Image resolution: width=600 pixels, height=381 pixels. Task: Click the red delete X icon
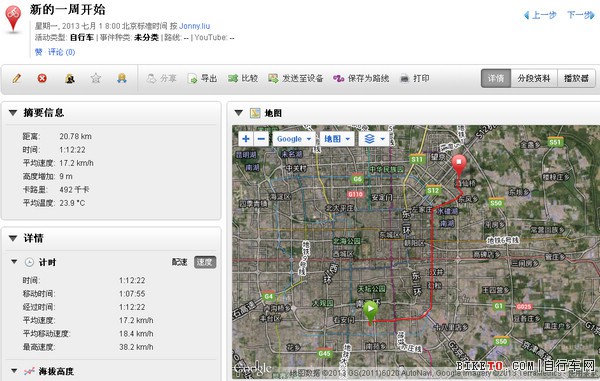tap(42, 78)
